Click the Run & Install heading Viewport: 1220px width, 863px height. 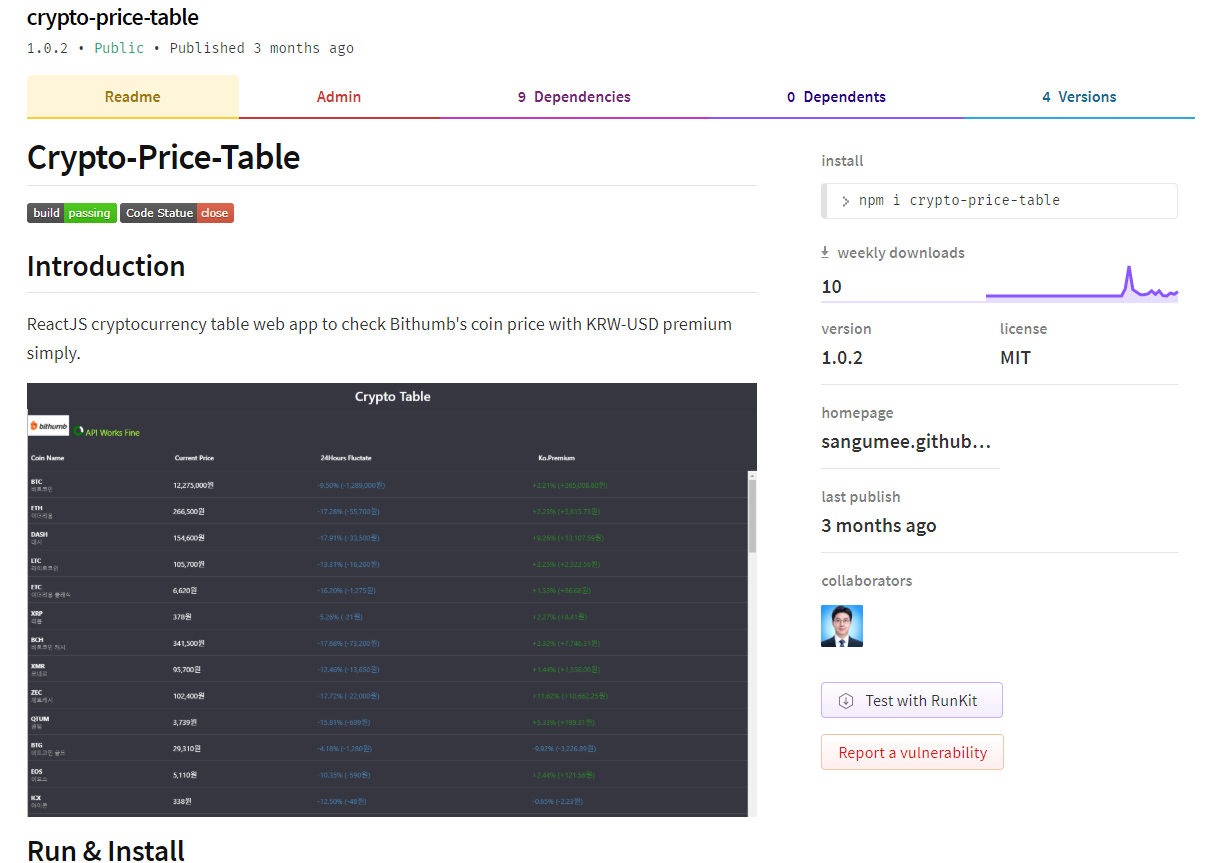click(x=106, y=849)
